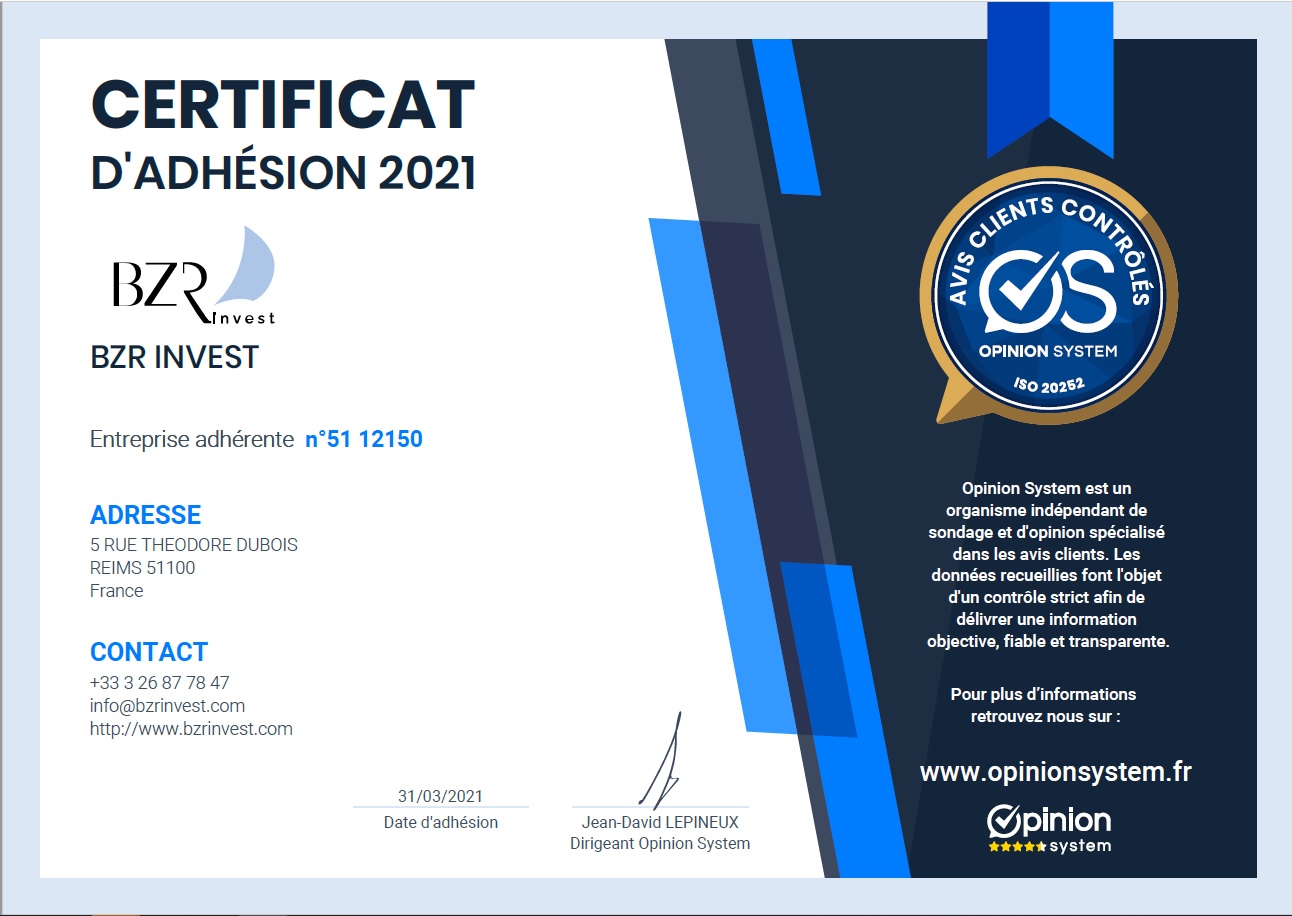Image resolution: width=1292 pixels, height=916 pixels.
Task: Click the Jean-David LEPINEUX name
Action: pos(660,822)
